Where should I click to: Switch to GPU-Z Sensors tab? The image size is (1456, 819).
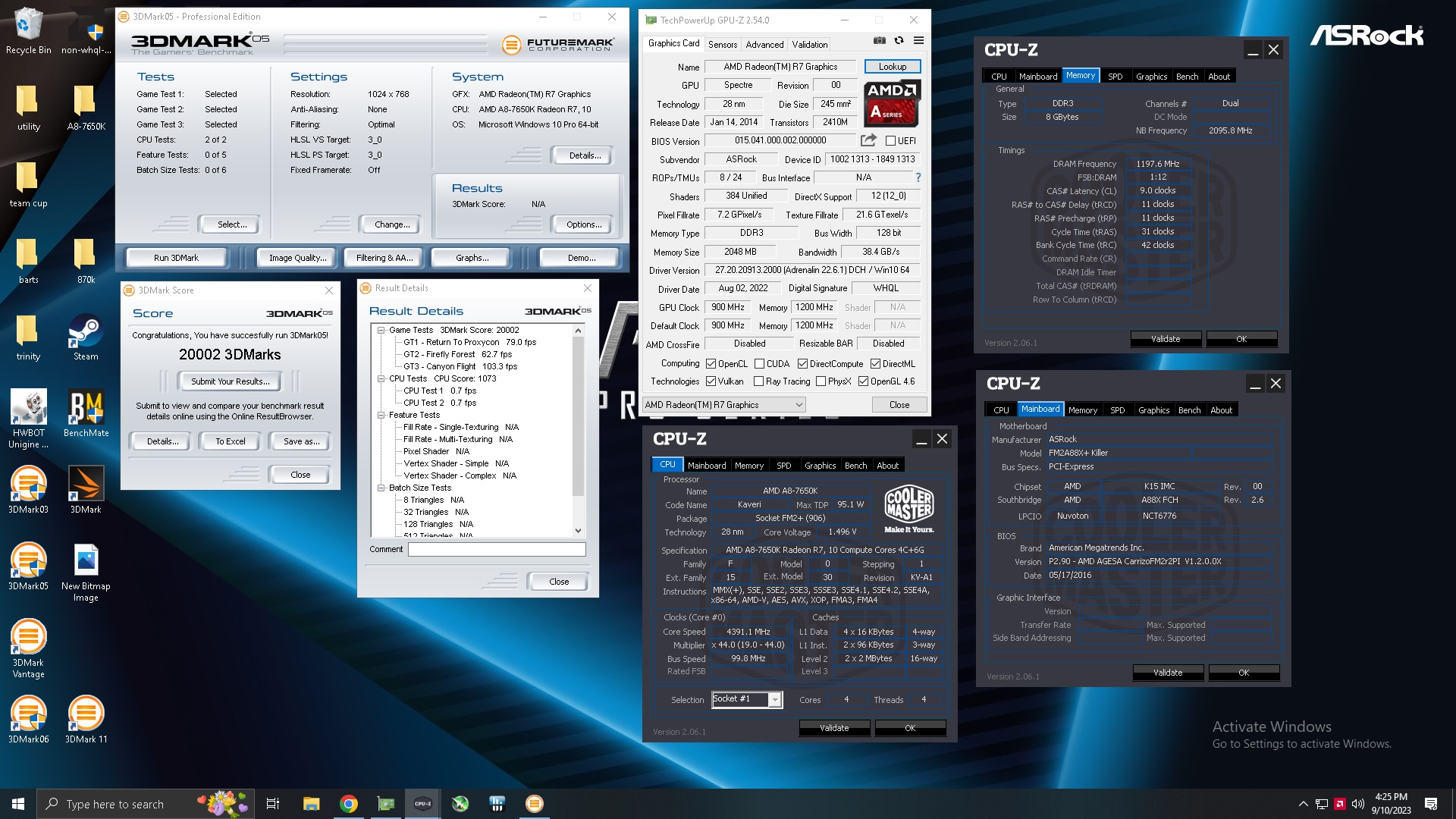pyautogui.click(x=722, y=45)
